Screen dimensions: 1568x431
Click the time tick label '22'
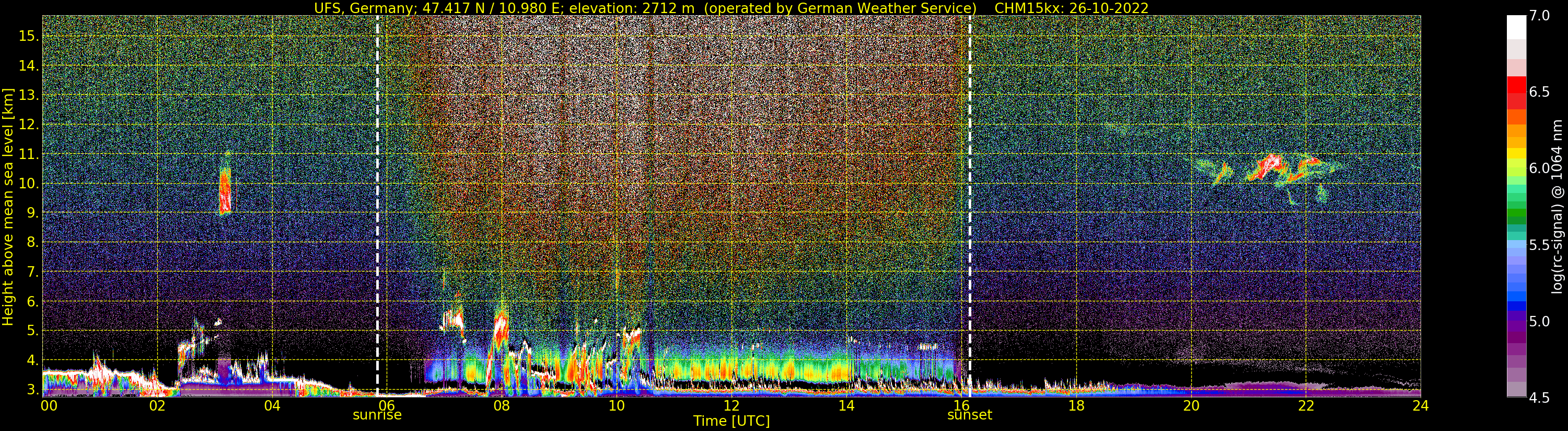[1306, 405]
